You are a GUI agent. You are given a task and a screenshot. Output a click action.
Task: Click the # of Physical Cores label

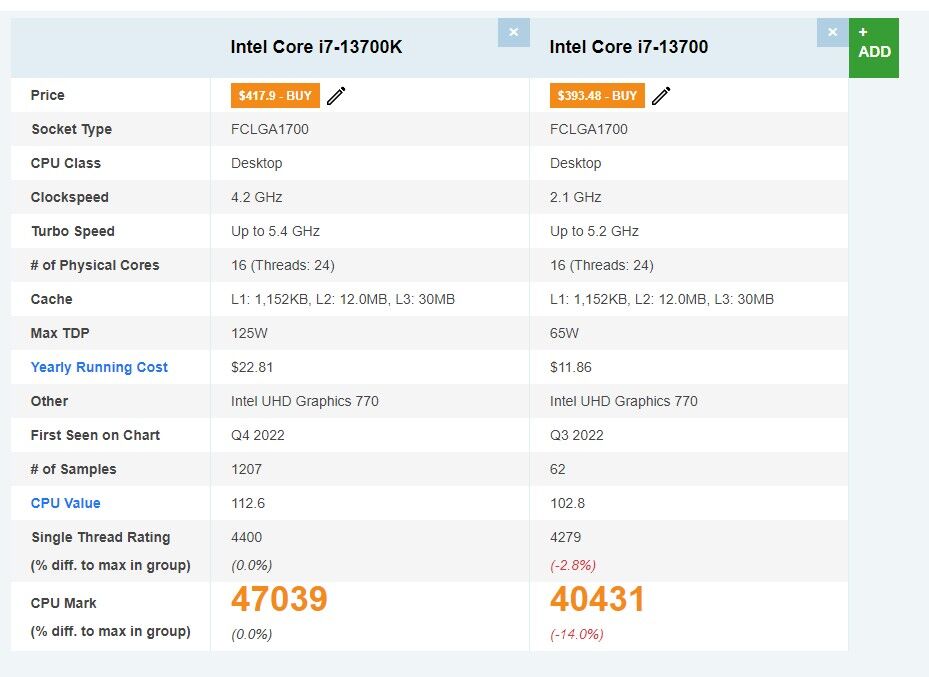pos(95,265)
